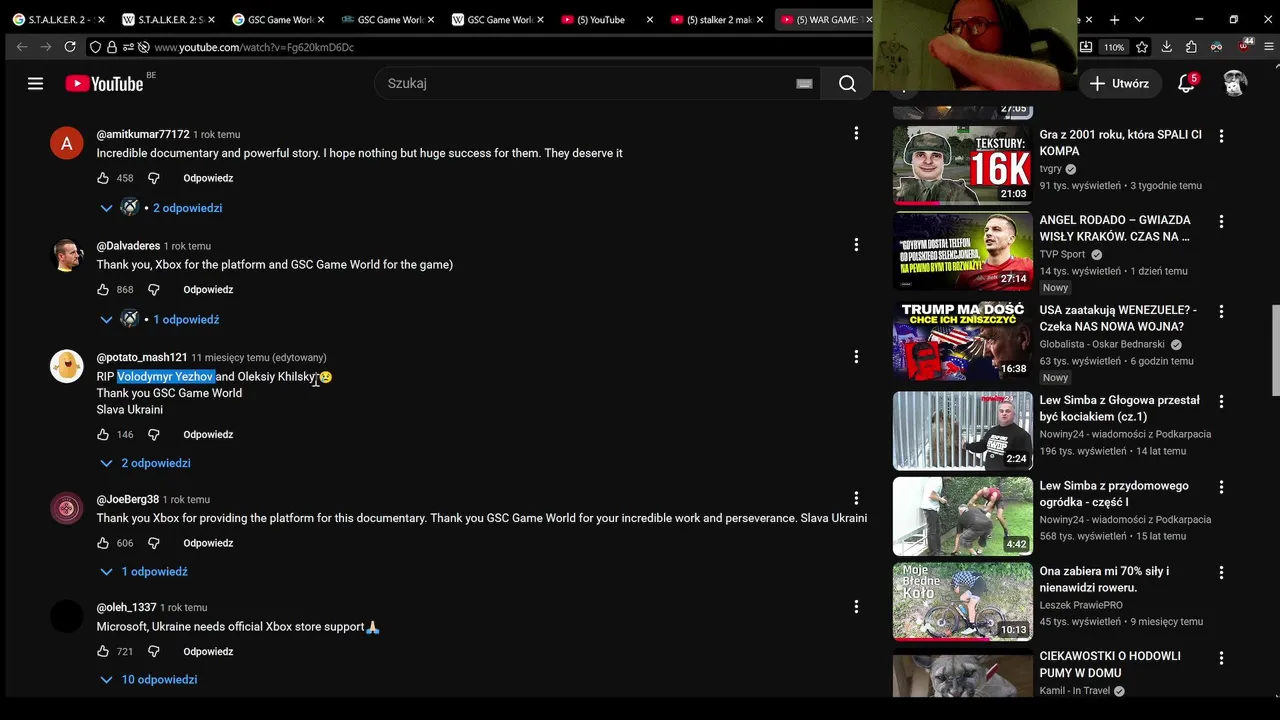1280x720 pixels.
Task: Open 'Lew Simba z przydomowego ogródka' thumbnail
Action: click(962, 516)
